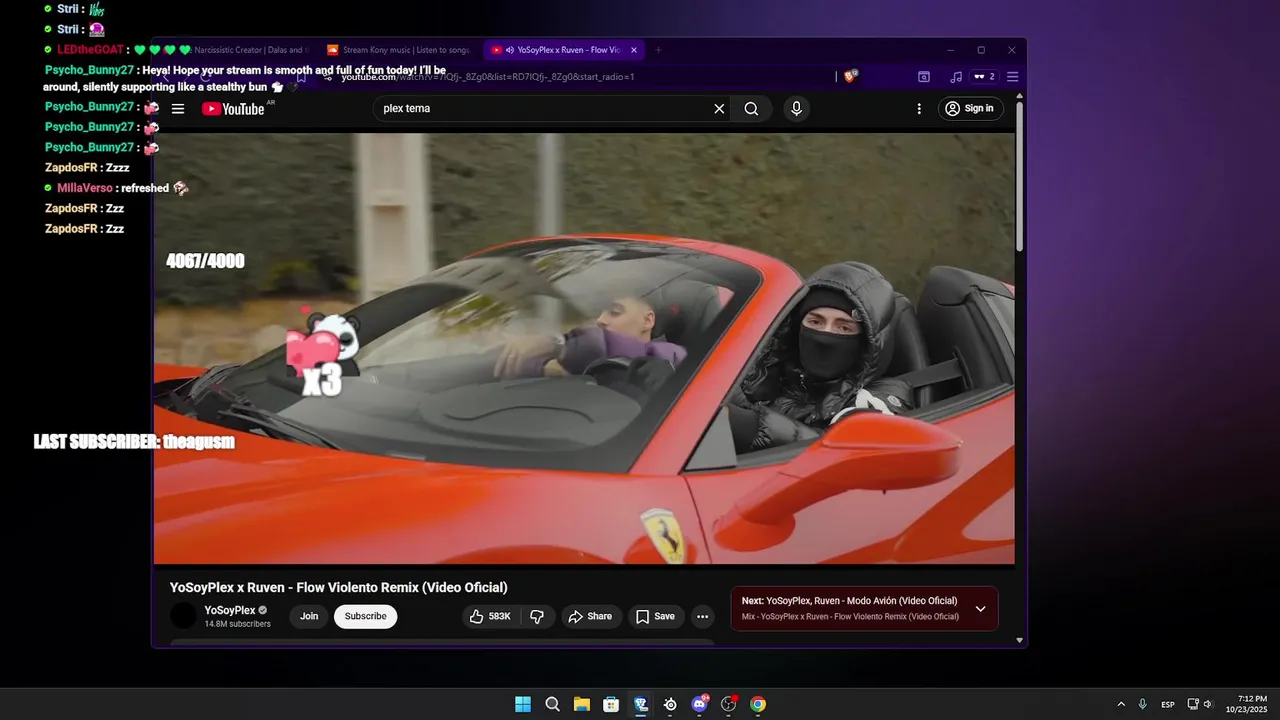The image size is (1280, 720).
Task: Open the tray network icon
Action: 1193,705
